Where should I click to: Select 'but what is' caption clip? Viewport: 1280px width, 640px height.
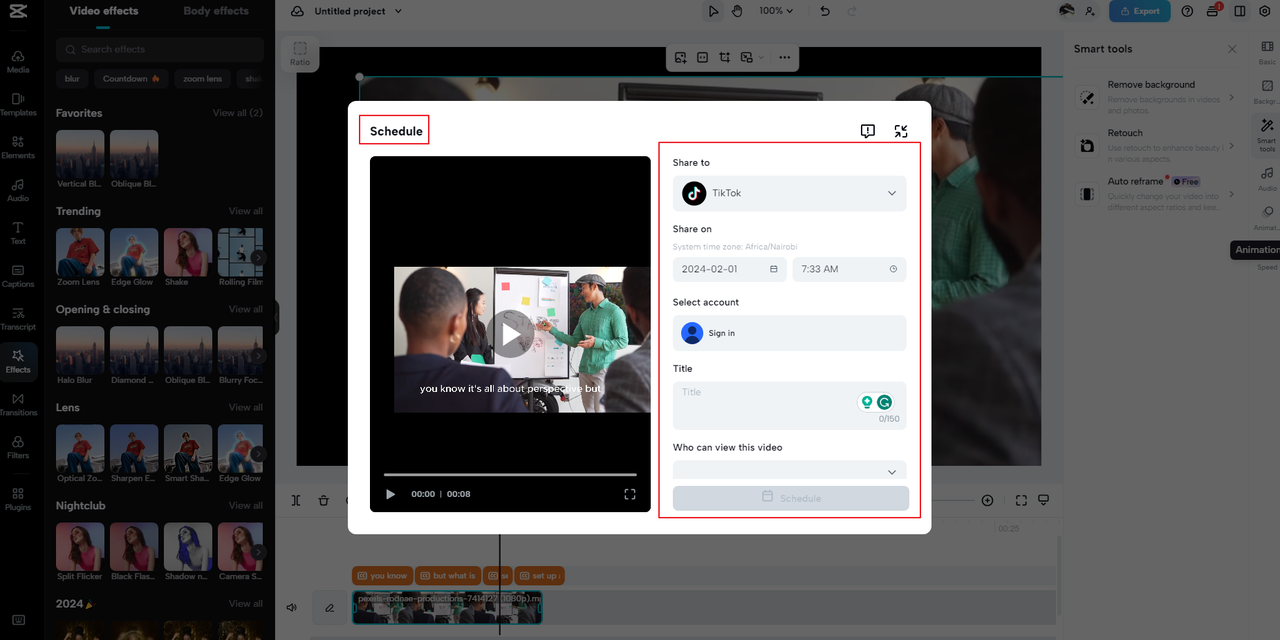tap(447, 576)
